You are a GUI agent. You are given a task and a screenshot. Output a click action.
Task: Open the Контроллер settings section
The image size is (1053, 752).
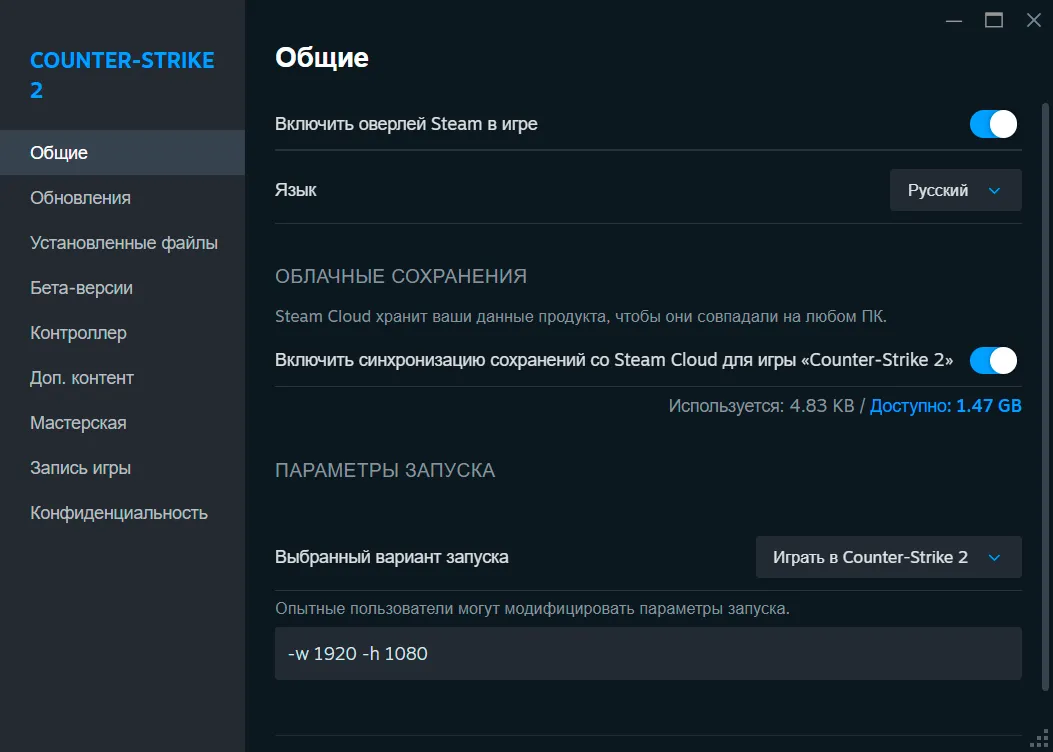point(122,333)
